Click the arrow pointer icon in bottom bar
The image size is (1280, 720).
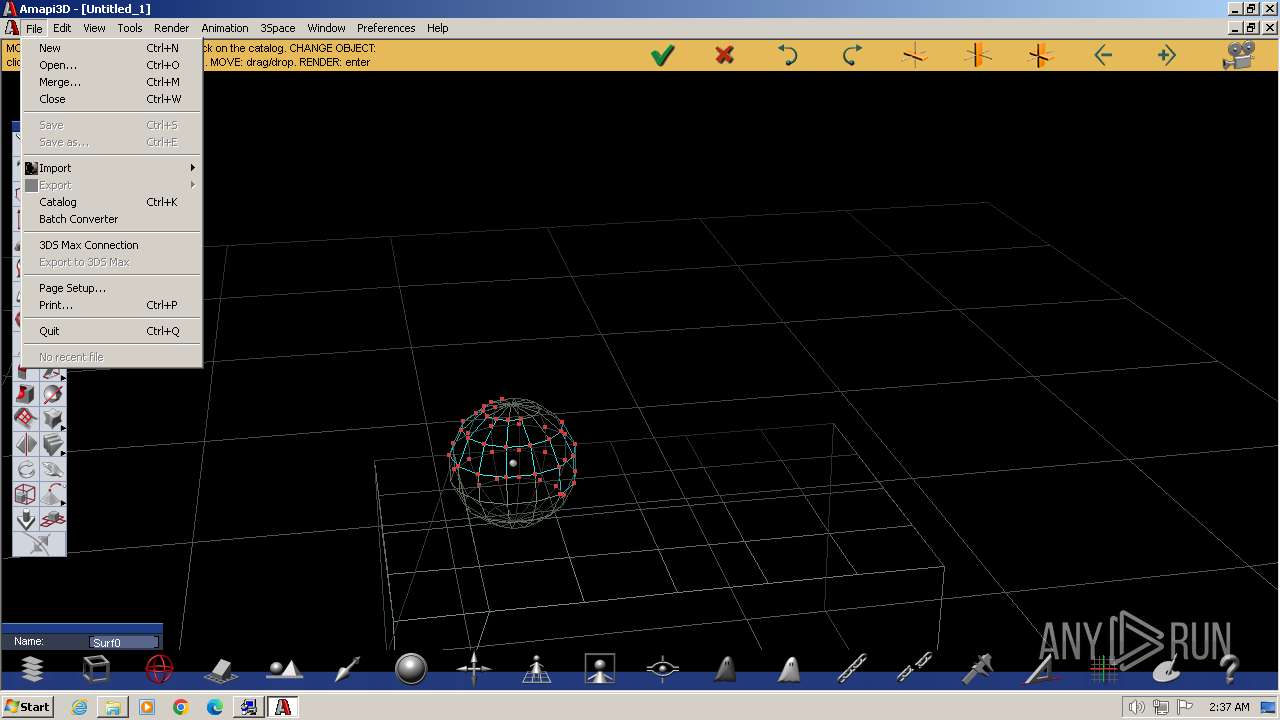pyautogui.click(x=347, y=669)
